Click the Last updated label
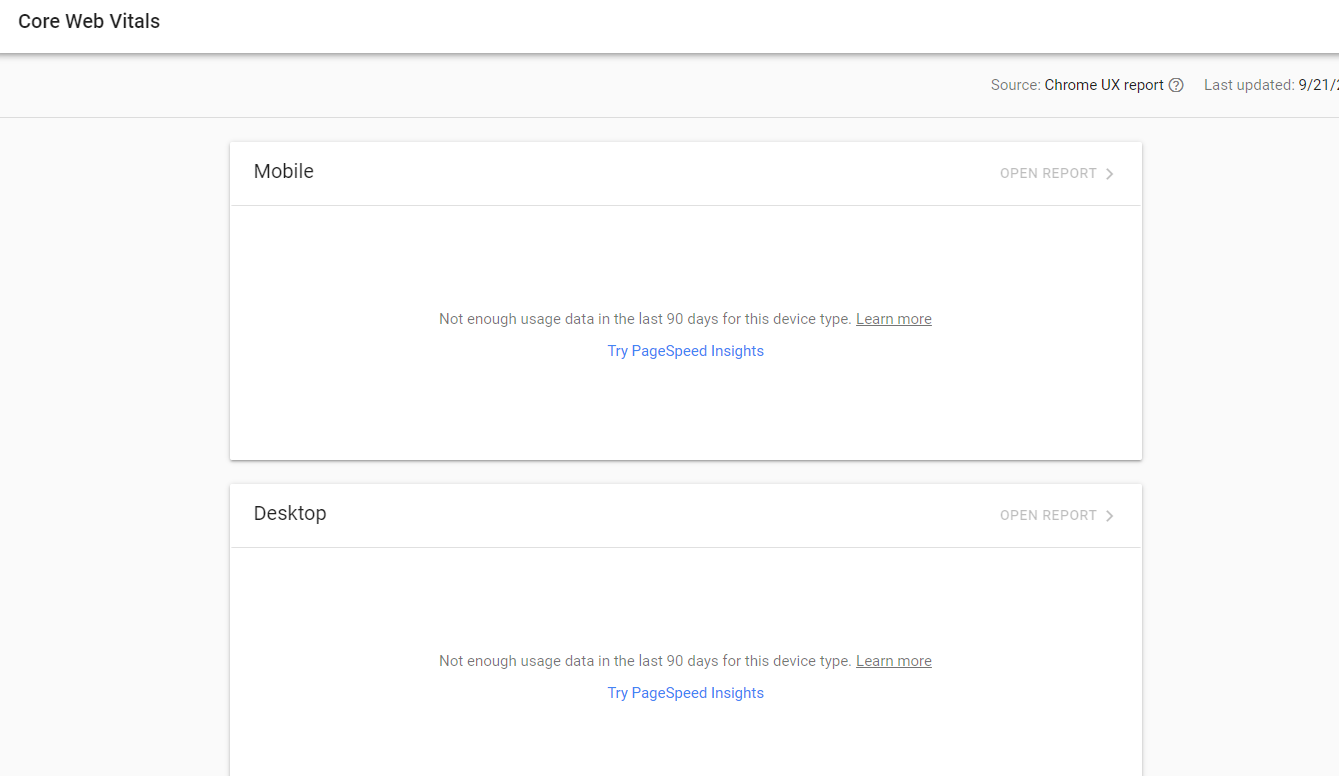Viewport: 1339px width, 776px height. click(x=1248, y=86)
